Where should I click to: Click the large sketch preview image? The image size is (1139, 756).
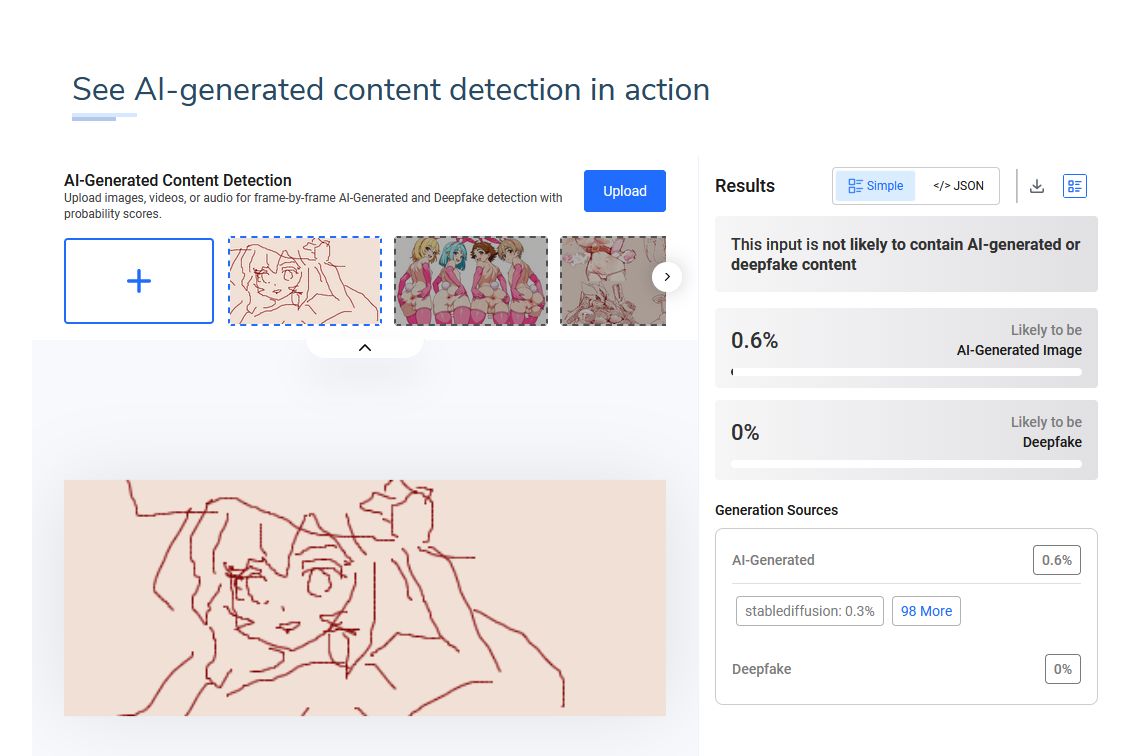point(365,598)
